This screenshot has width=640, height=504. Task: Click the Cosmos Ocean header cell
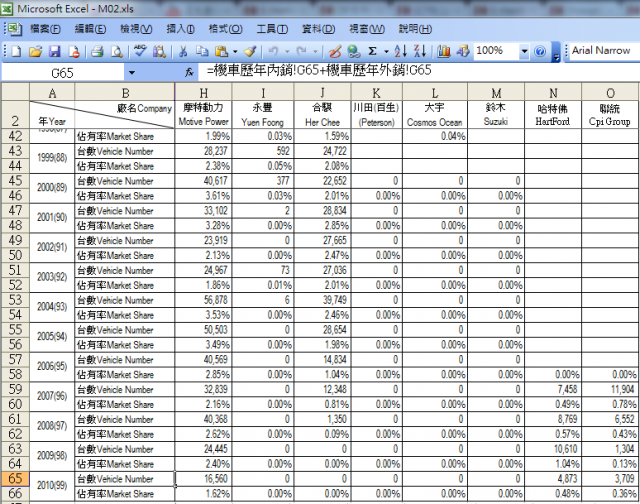click(435, 115)
